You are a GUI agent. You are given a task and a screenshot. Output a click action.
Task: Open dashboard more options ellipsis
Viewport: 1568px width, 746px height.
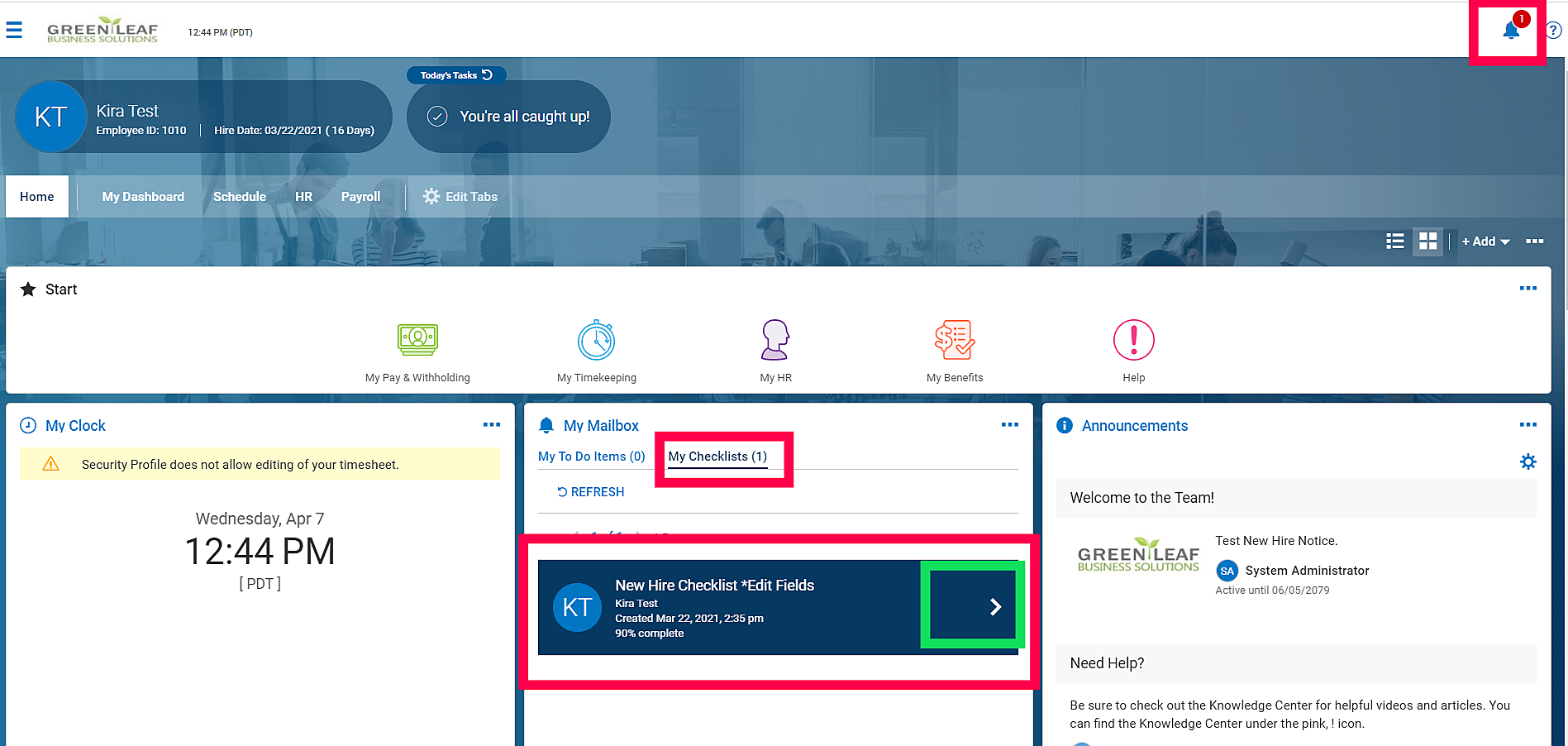[x=1535, y=241]
